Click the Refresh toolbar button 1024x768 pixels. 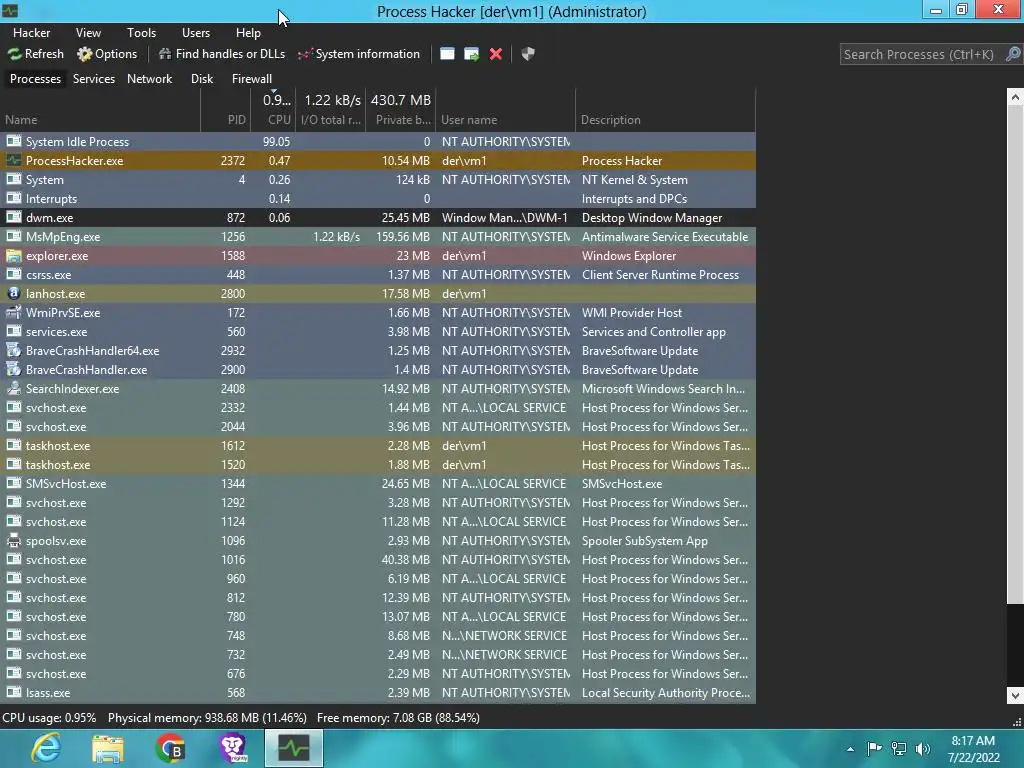click(36, 54)
